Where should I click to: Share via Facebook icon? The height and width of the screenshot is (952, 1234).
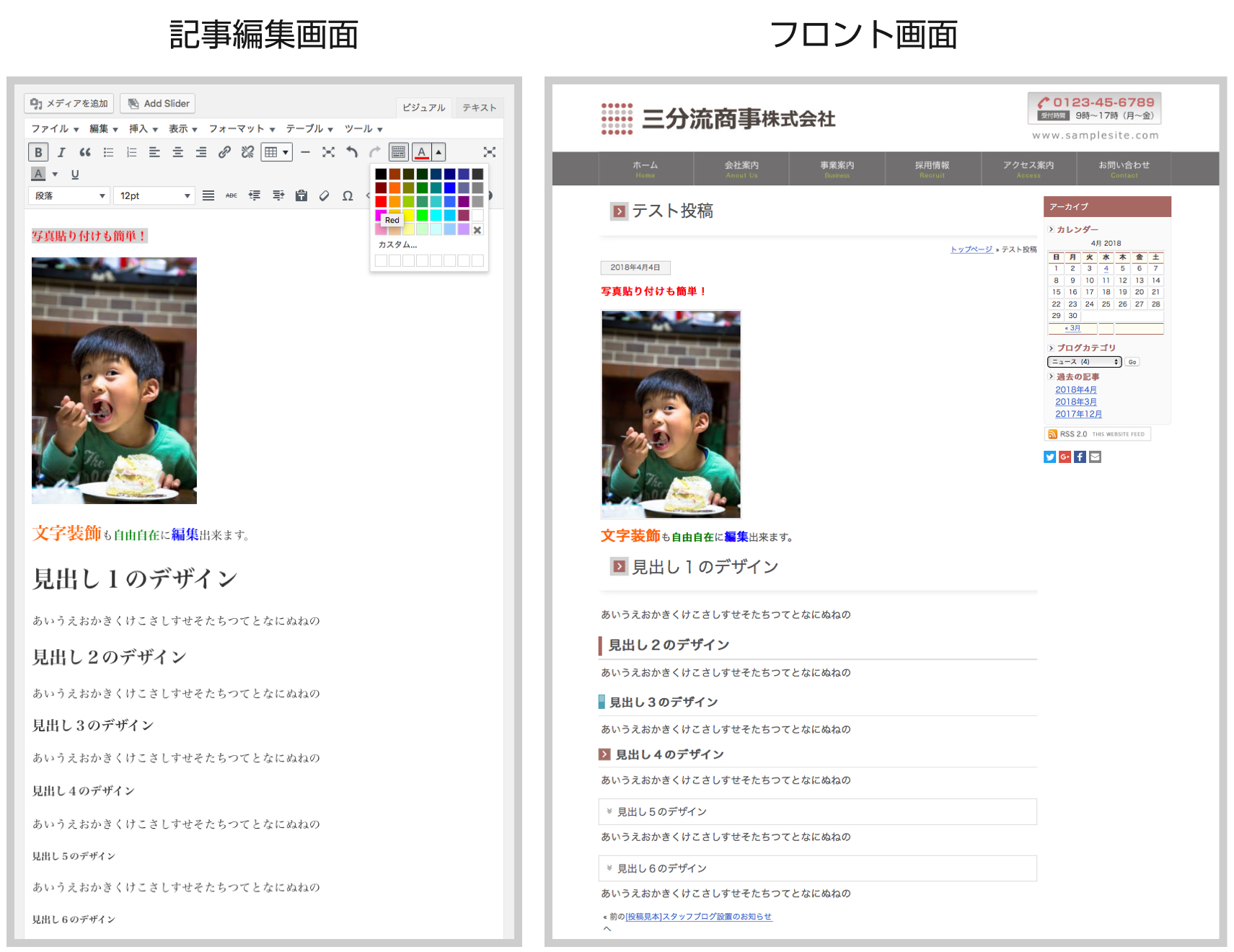pyautogui.click(x=1080, y=457)
